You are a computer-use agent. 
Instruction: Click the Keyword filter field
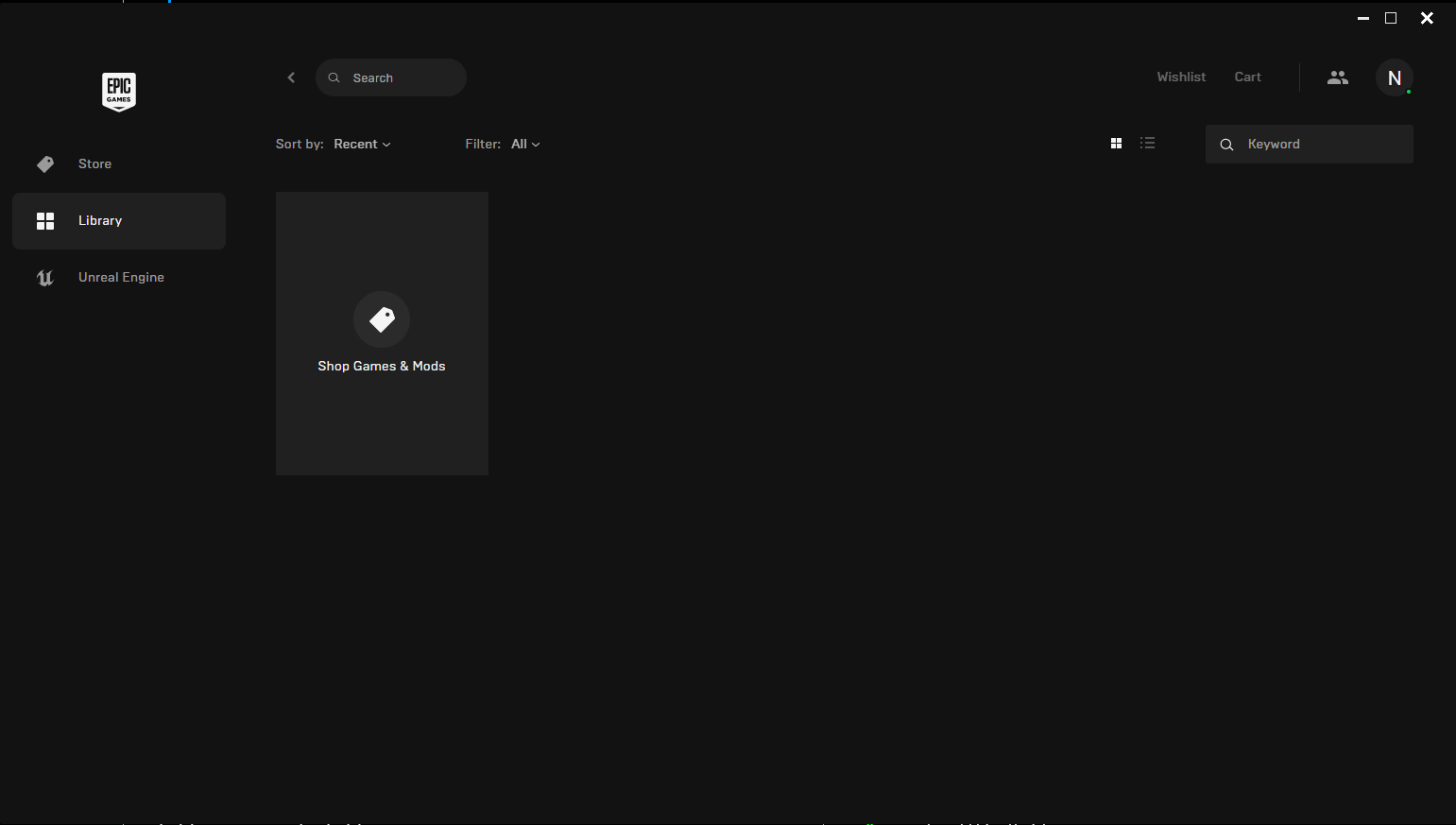(x=1310, y=145)
